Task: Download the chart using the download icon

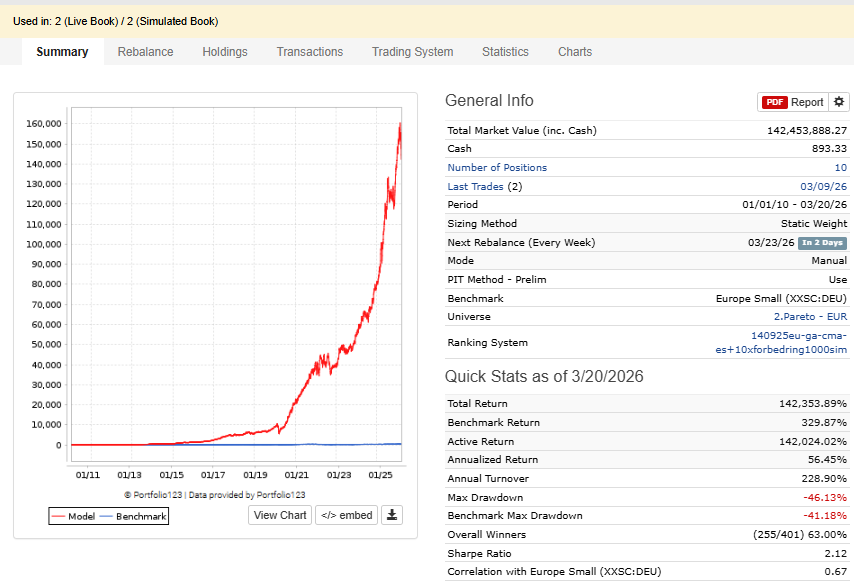Action: [x=393, y=515]
